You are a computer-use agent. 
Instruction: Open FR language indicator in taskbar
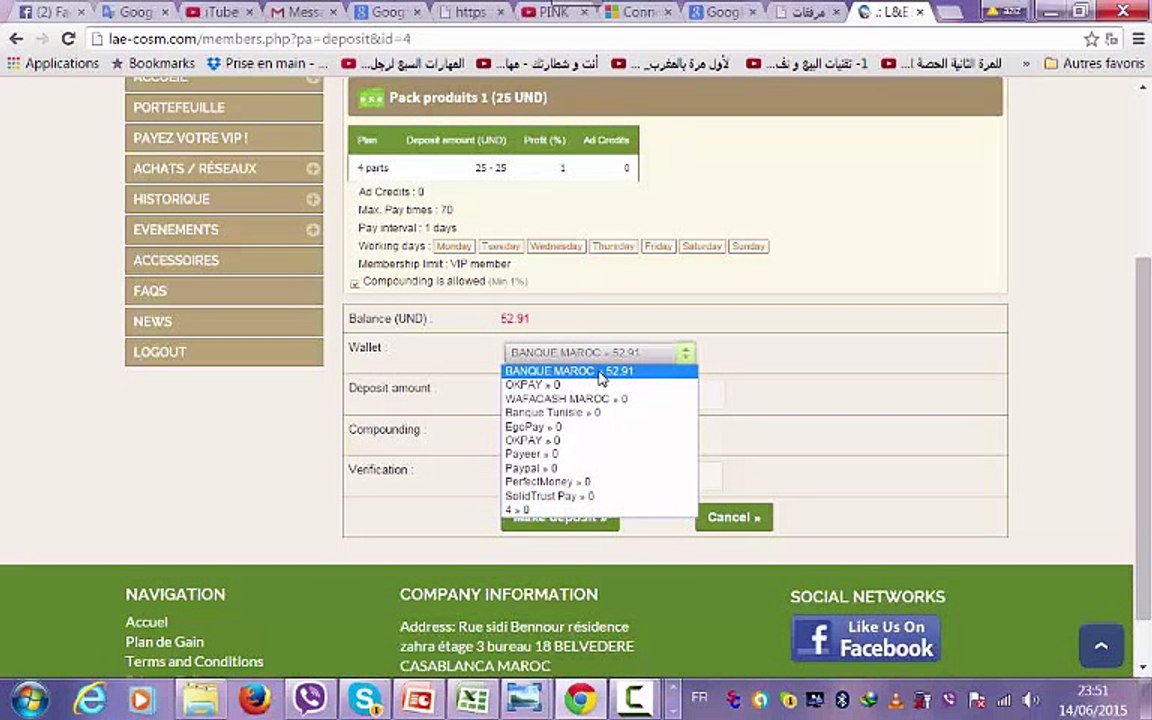point(699,697)
